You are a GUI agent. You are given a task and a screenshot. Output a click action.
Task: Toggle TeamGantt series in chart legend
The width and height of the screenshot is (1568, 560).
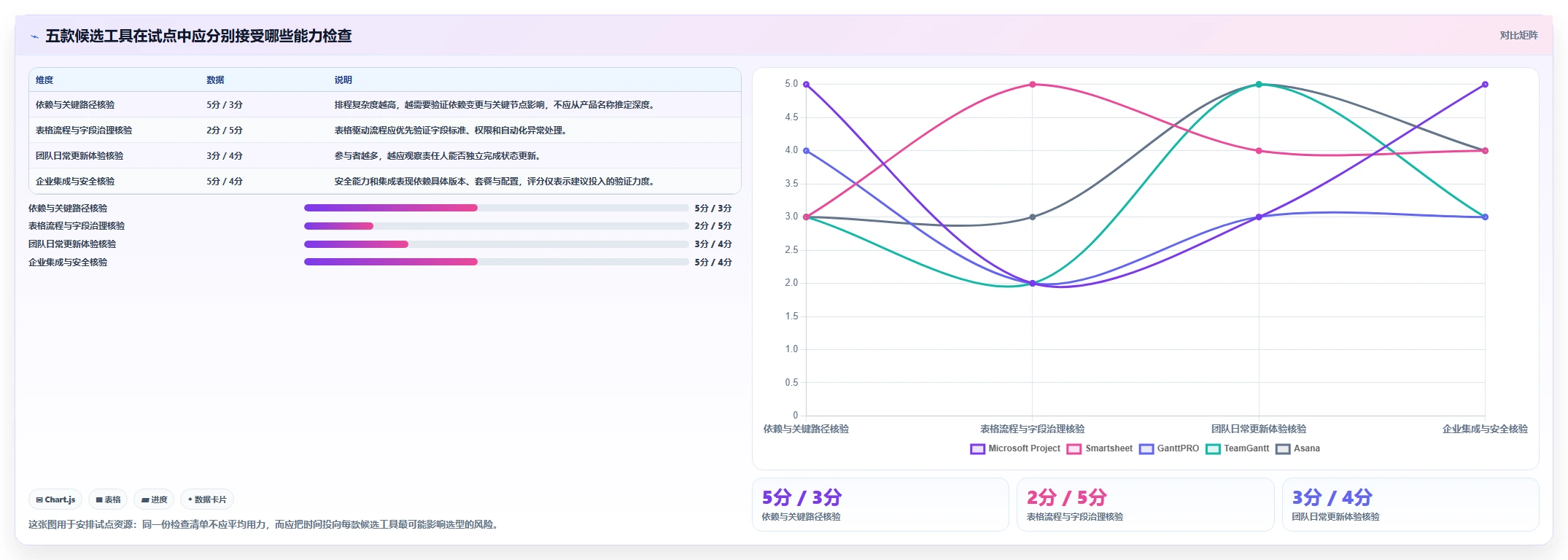[x=1238, y=448]
